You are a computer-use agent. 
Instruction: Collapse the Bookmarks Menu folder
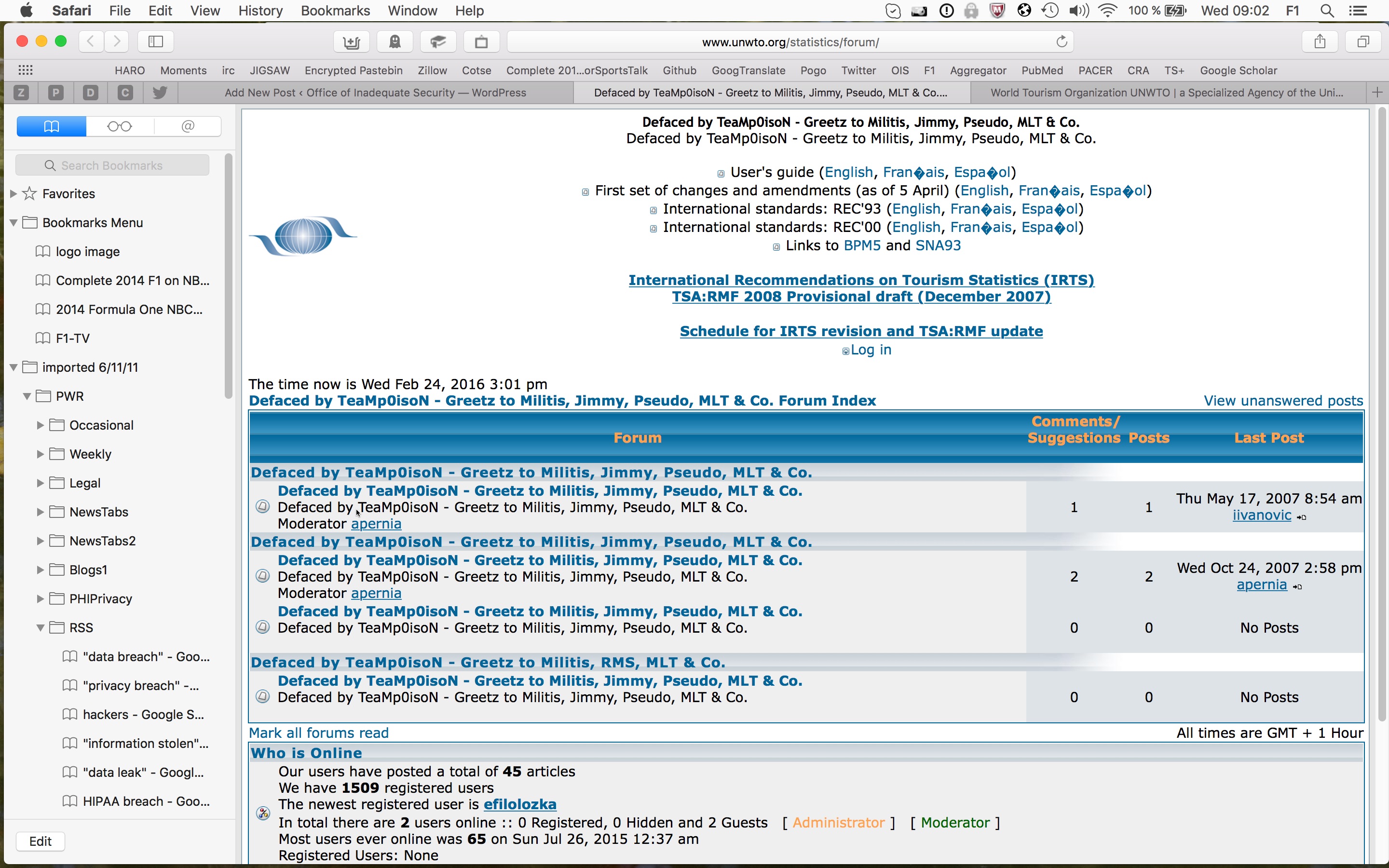pyautogui.click(x=13, y=223)
